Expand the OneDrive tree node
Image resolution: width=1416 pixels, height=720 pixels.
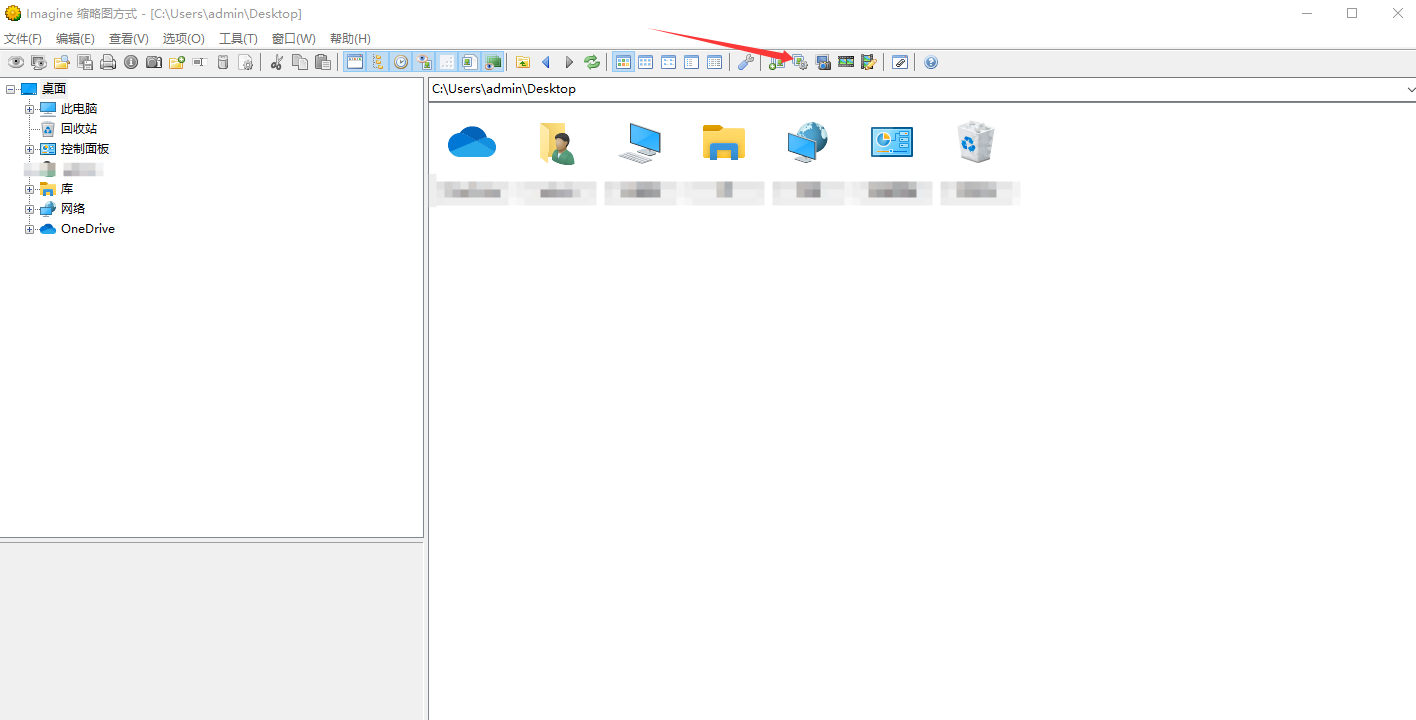pos(30,229)
